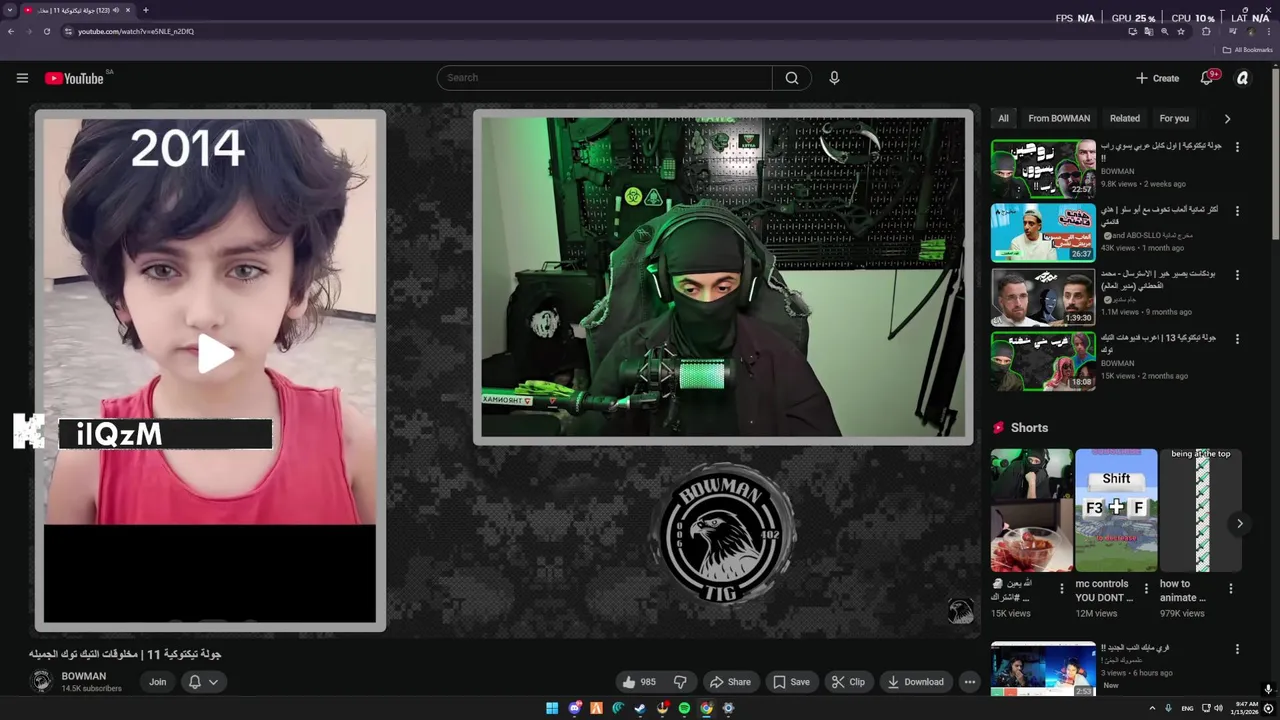Translate this page from the address bar
This screenshot has height=720, width=1280.
tap(1148, 31)
